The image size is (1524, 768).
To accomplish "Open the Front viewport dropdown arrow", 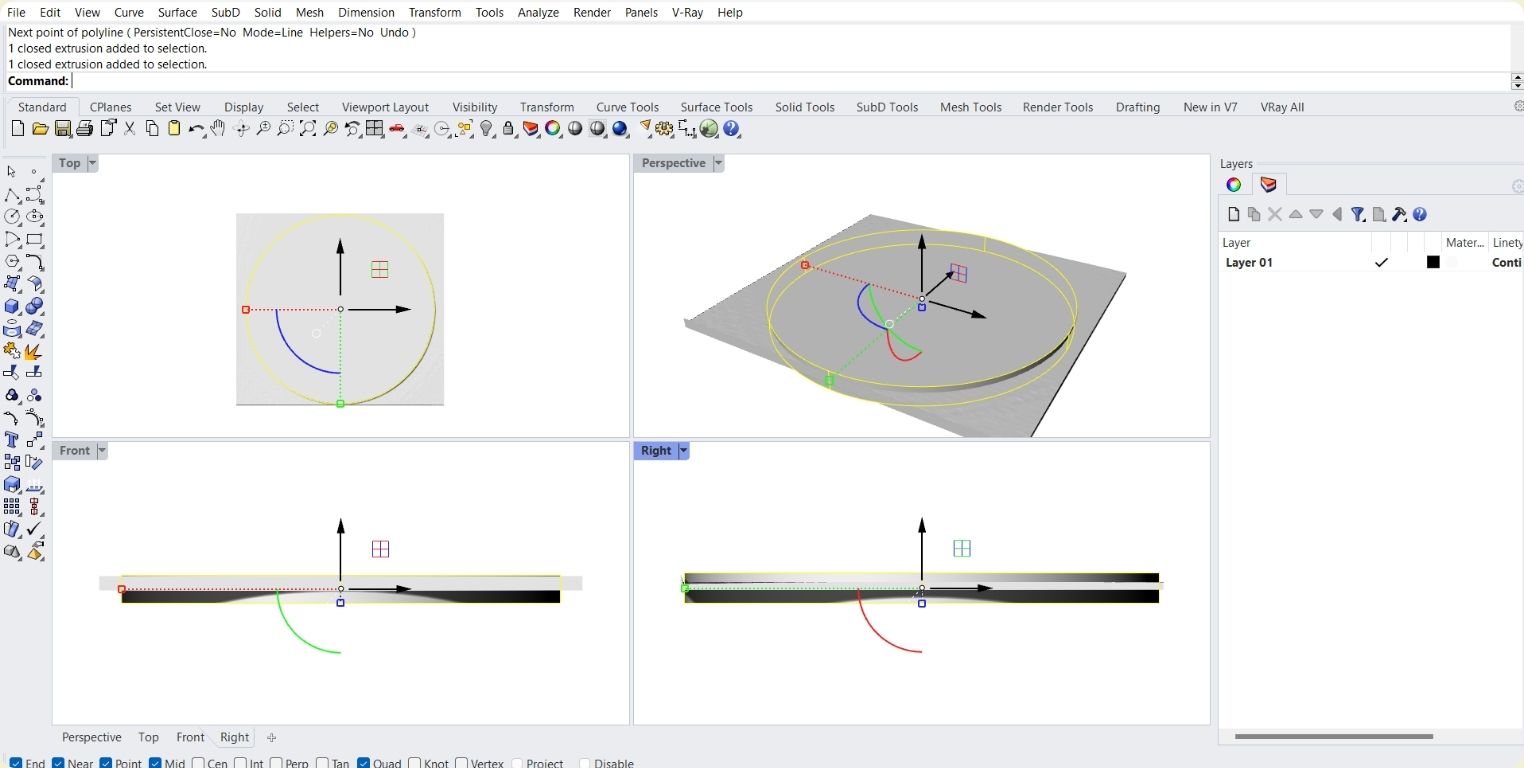I will 101,451.
